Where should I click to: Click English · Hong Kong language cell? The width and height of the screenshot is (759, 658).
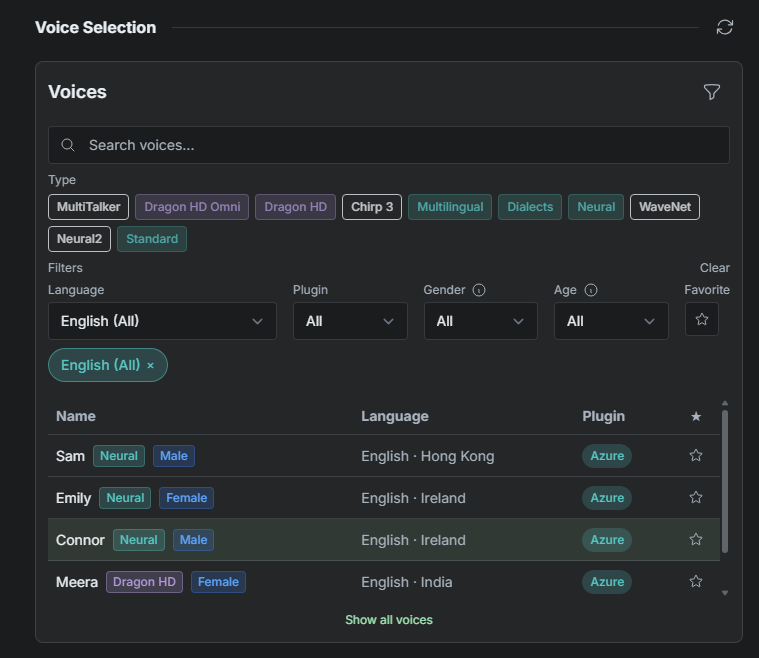coord(427,456)
